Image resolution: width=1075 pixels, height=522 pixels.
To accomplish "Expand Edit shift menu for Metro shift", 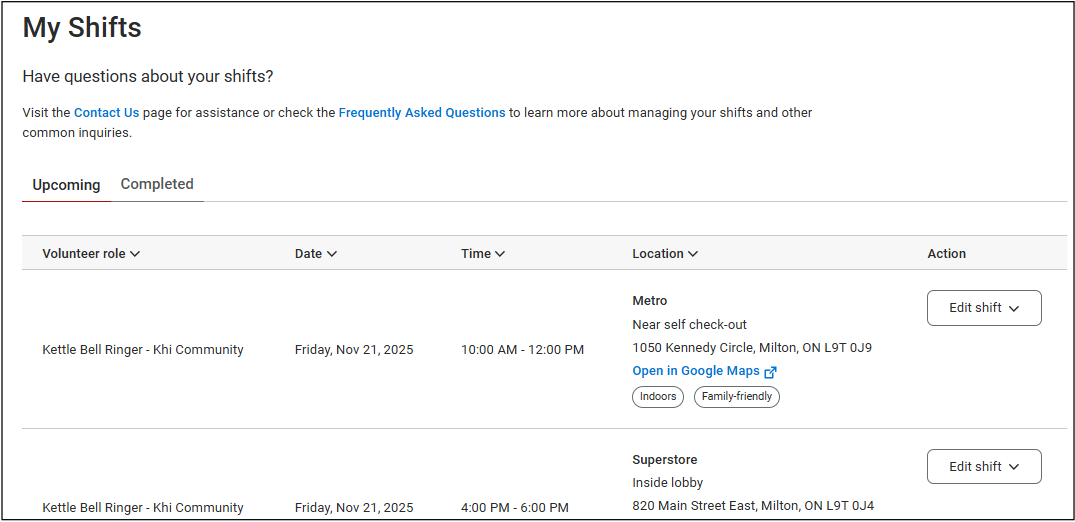I will click(983, 308).
